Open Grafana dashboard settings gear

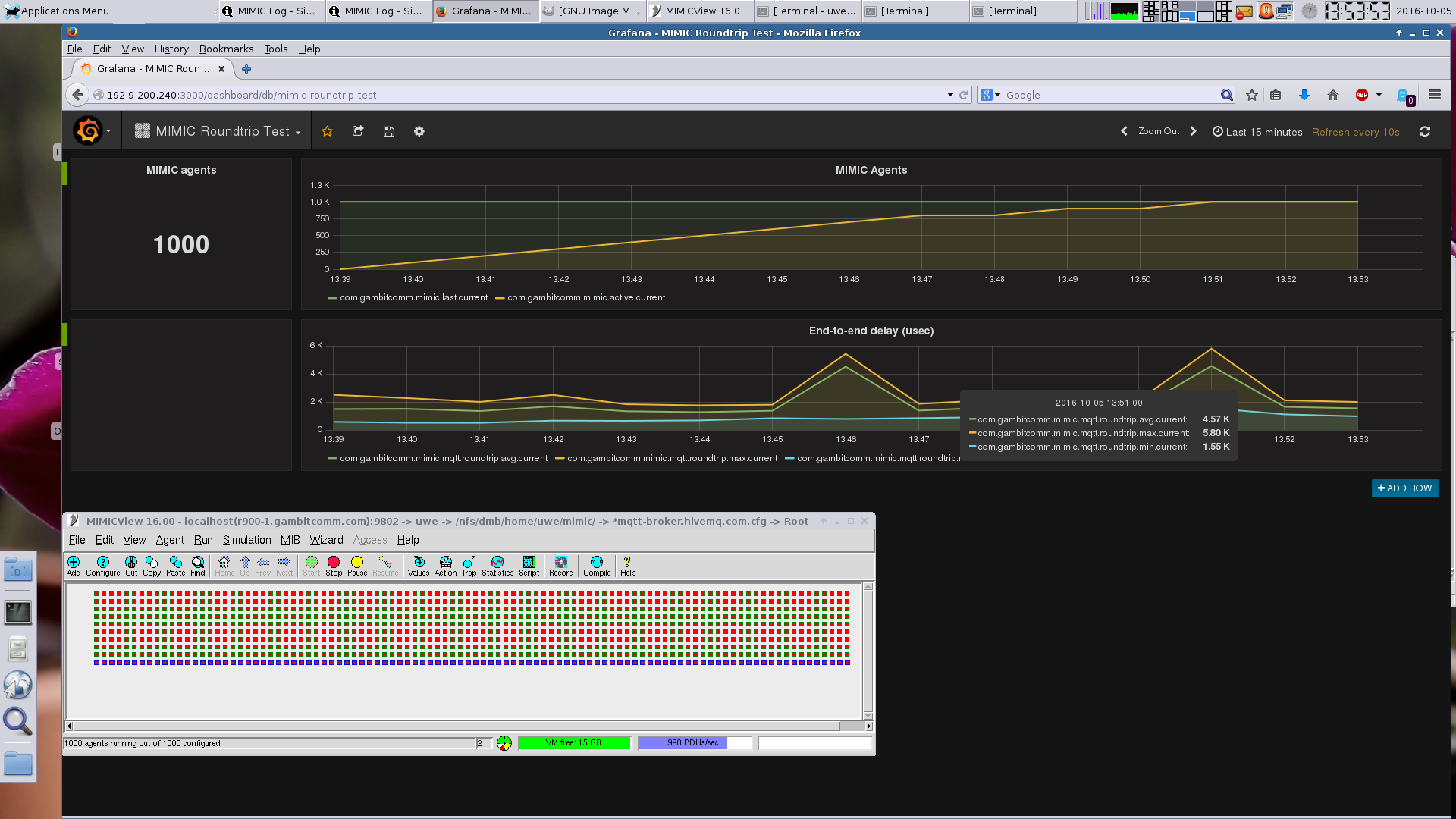point(419,131)
